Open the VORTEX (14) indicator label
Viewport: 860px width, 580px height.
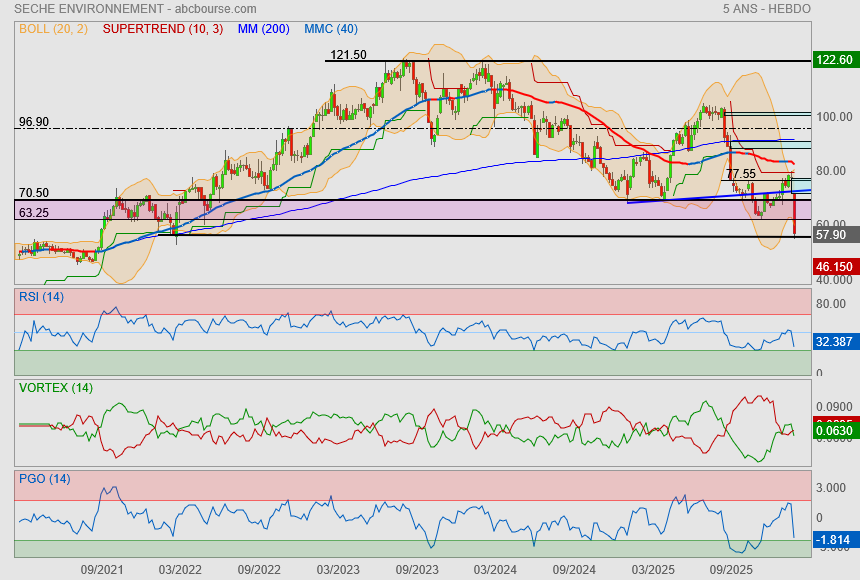(56, 387)
